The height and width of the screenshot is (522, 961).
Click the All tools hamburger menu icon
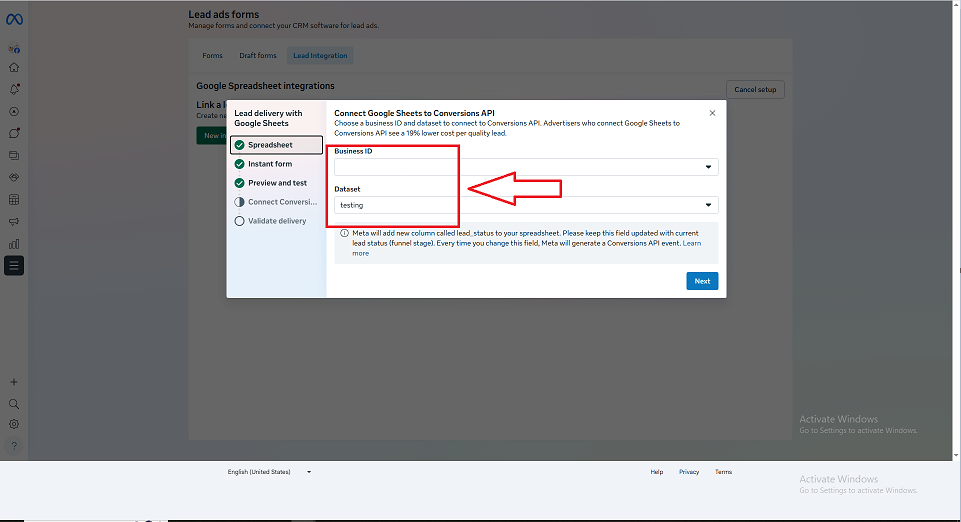coord(14,265)
